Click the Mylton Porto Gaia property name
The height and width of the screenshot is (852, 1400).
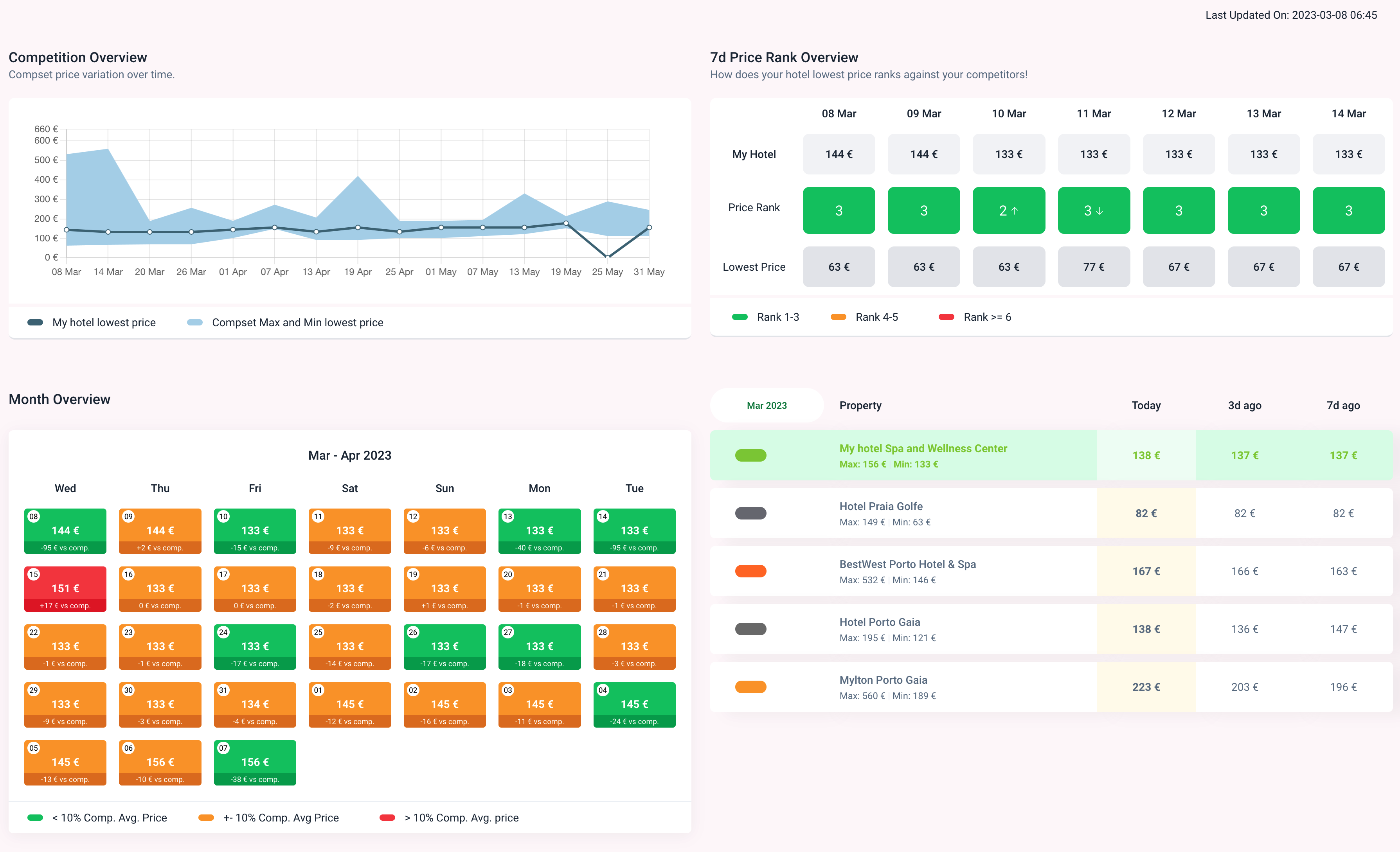click(883, 680)
